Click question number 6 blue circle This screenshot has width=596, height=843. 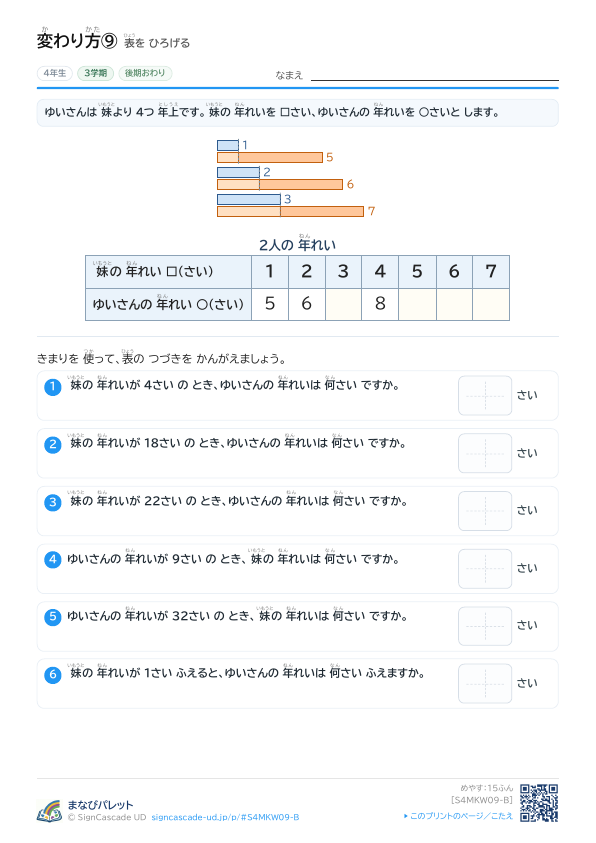[x=53, y=674]
